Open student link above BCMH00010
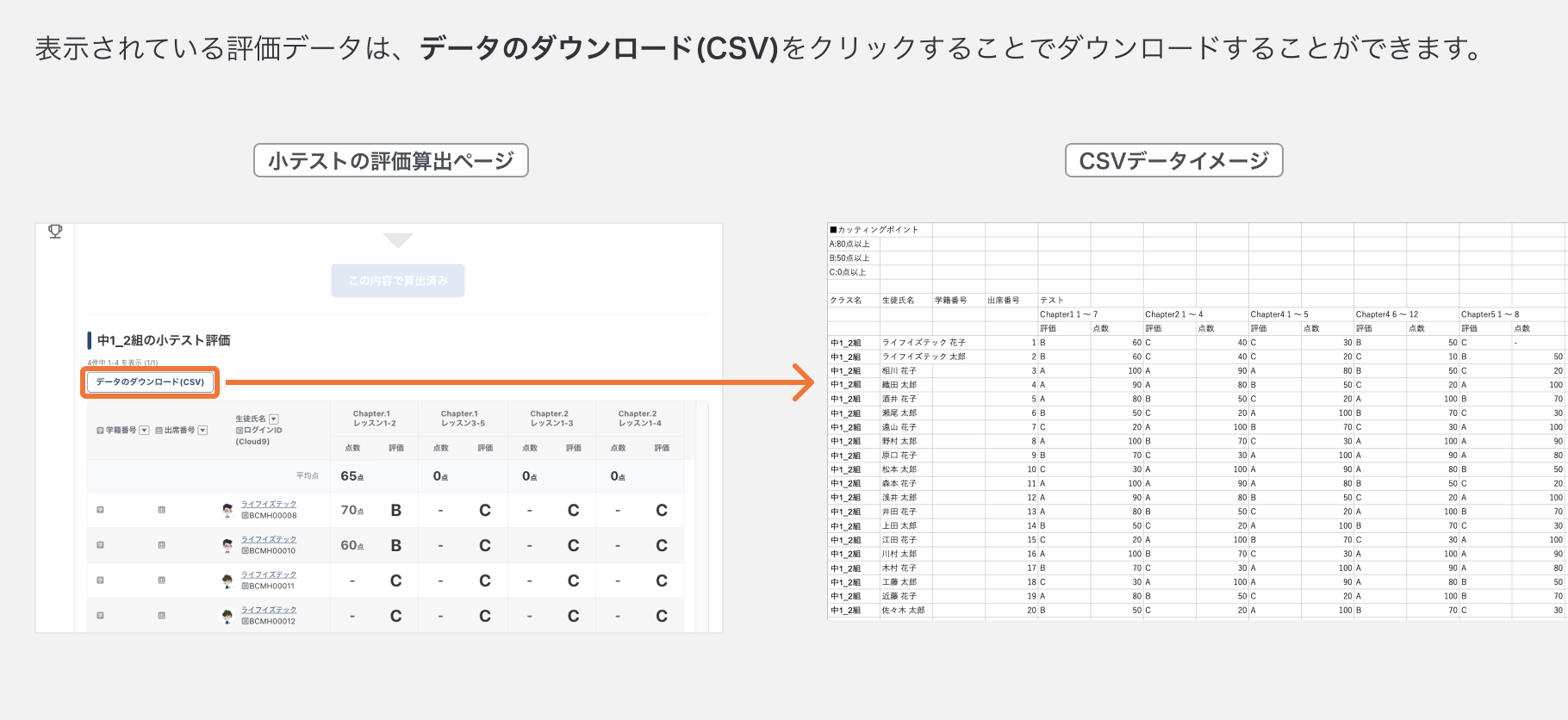 269,539
